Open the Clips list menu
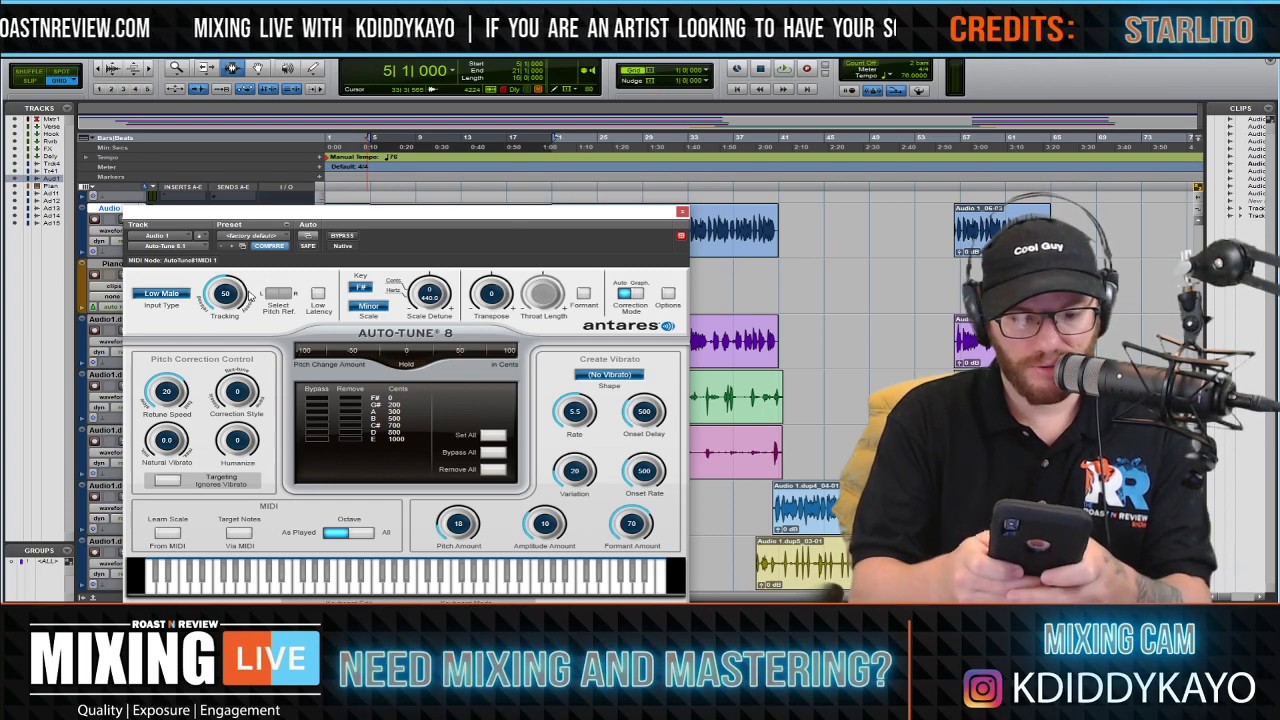 (1270, 108)
